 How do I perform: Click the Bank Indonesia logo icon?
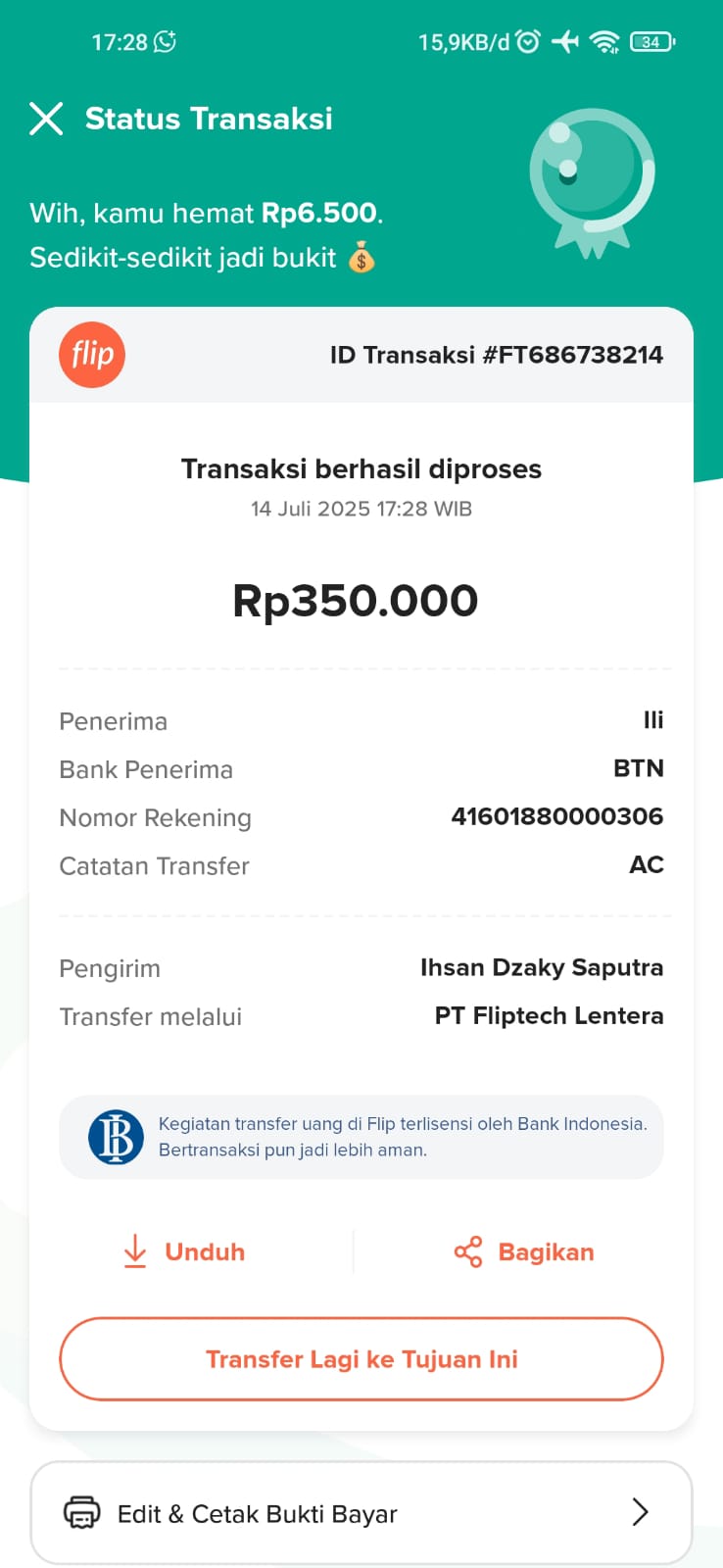point(116,1137)
